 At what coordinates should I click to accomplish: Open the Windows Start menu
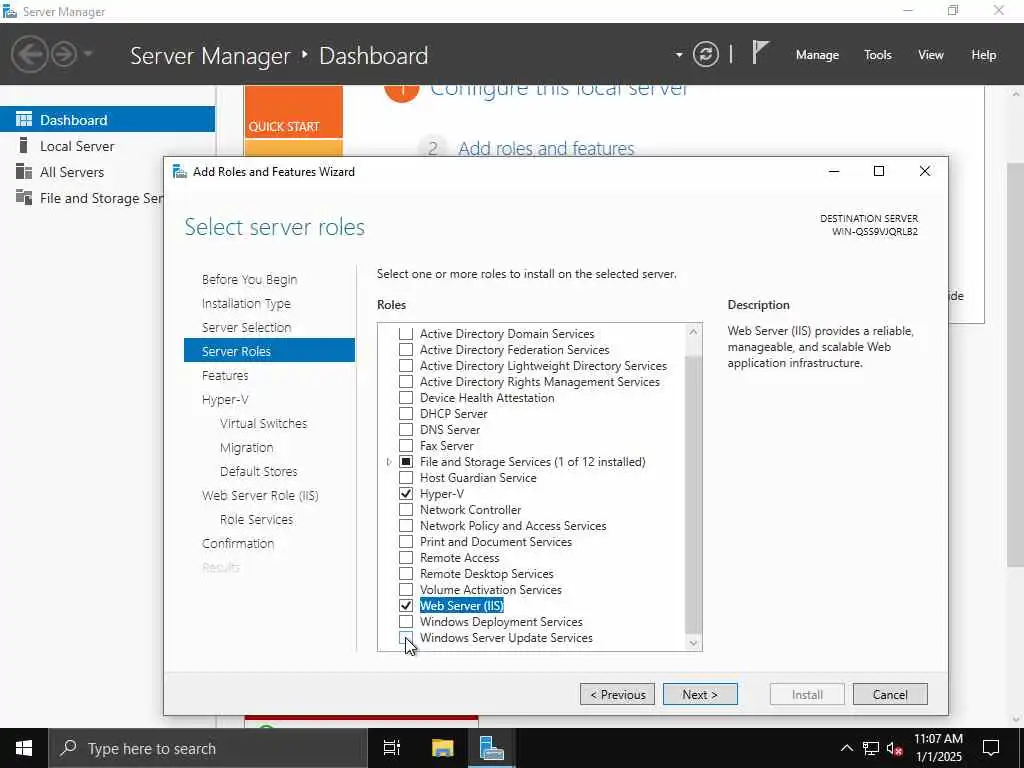(24, 748)
